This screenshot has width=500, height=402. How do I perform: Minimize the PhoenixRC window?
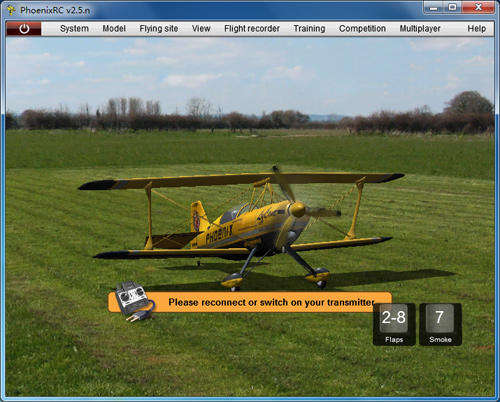point(433,7)
